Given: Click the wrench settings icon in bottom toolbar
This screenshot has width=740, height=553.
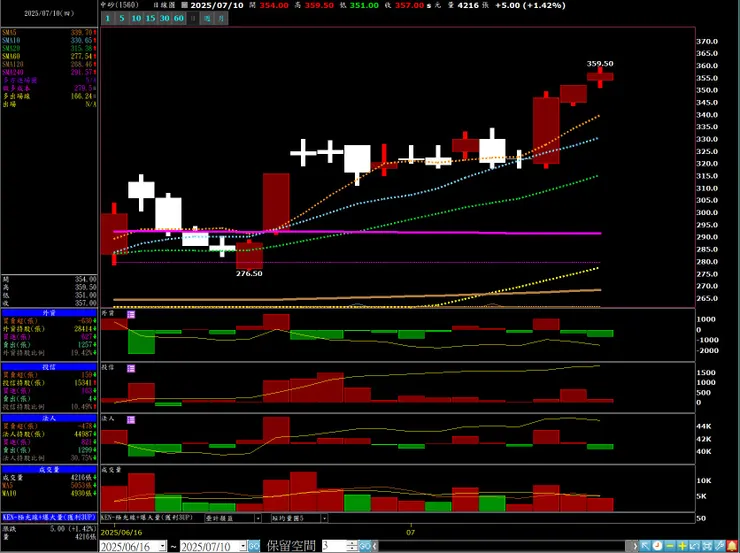Looking at the screenshot, I should 719,546.
